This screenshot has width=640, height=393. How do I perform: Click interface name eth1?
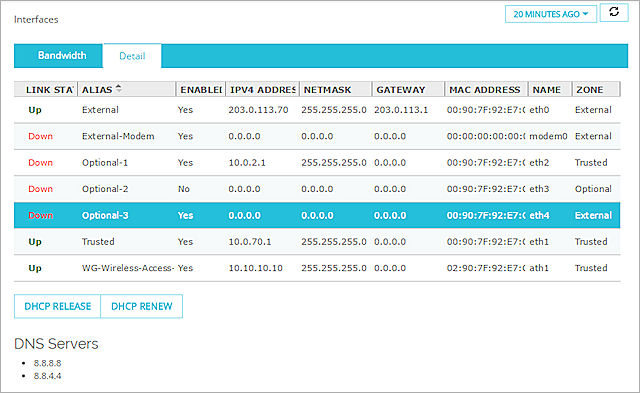[539, 242]
